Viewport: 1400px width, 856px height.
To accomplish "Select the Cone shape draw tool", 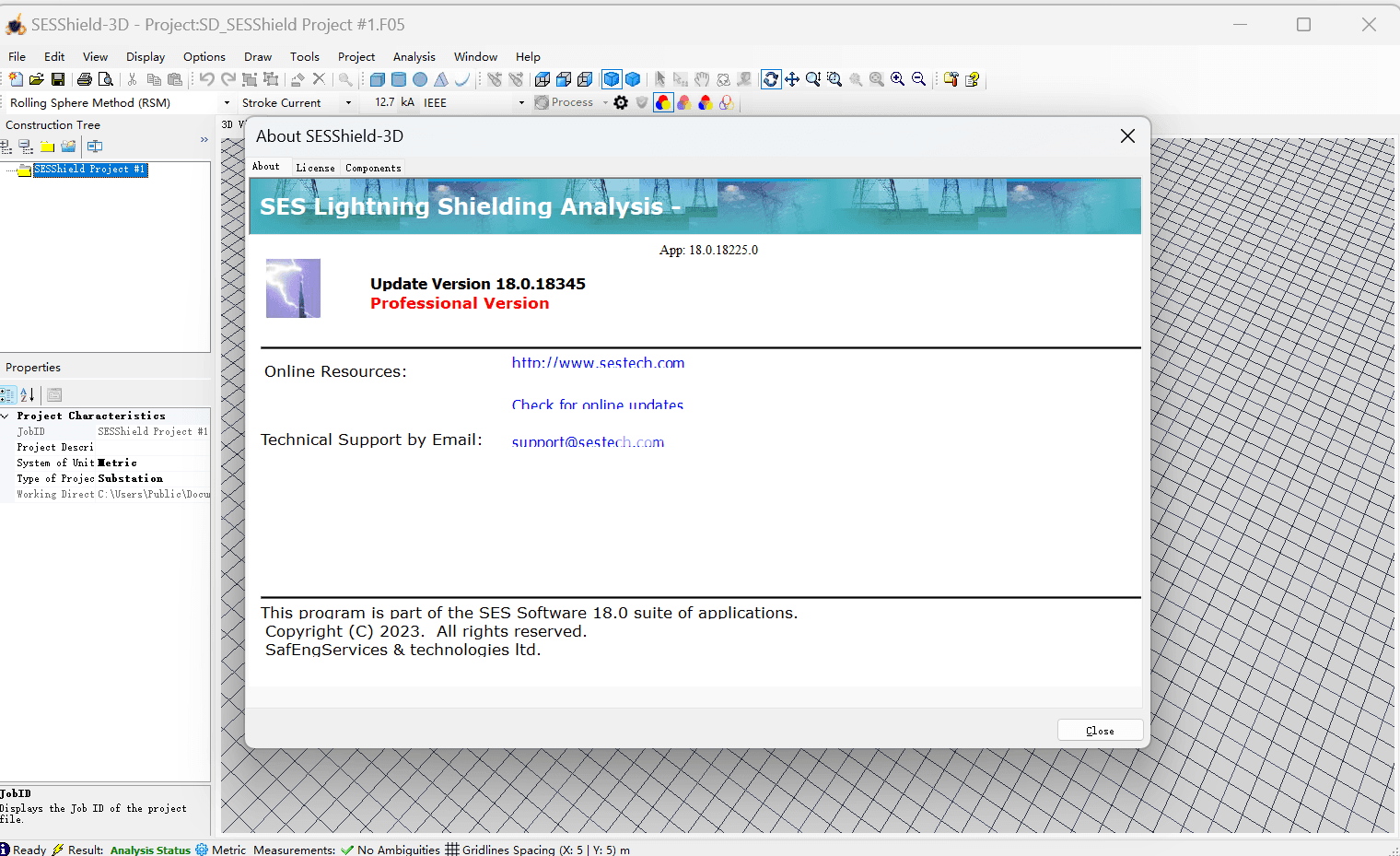I will coord(441,79).
